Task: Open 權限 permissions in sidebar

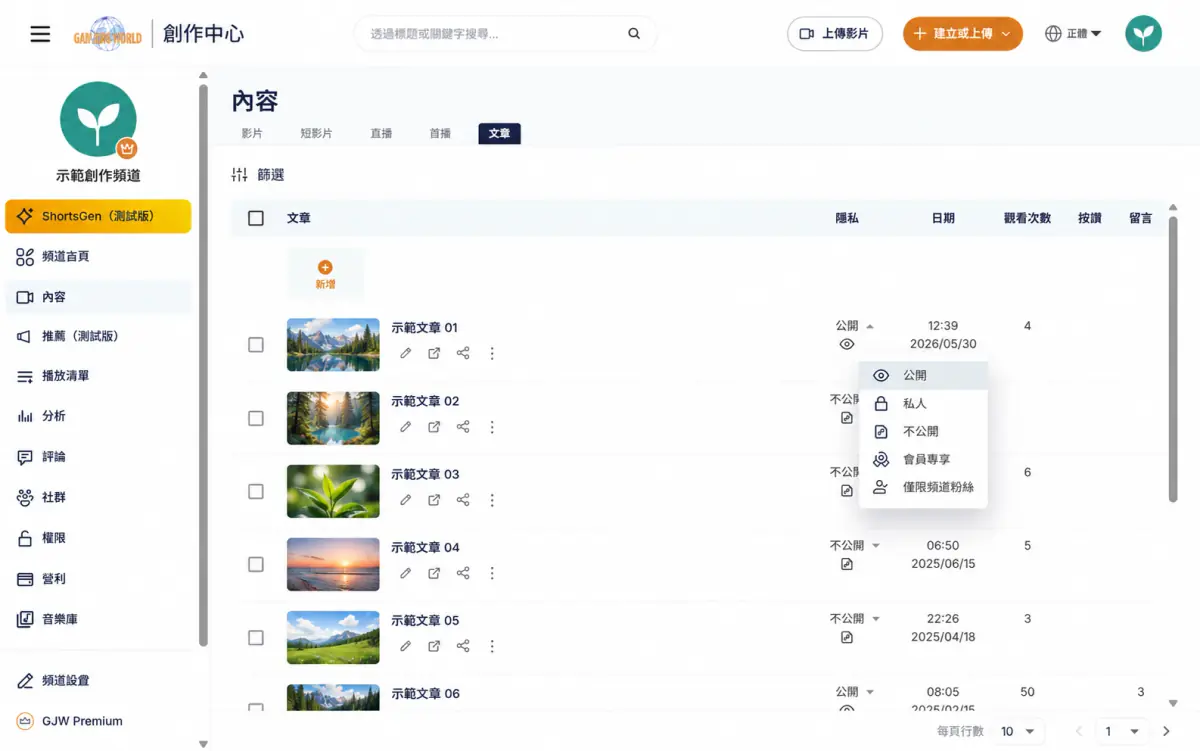Action: (x=98, y=538)
